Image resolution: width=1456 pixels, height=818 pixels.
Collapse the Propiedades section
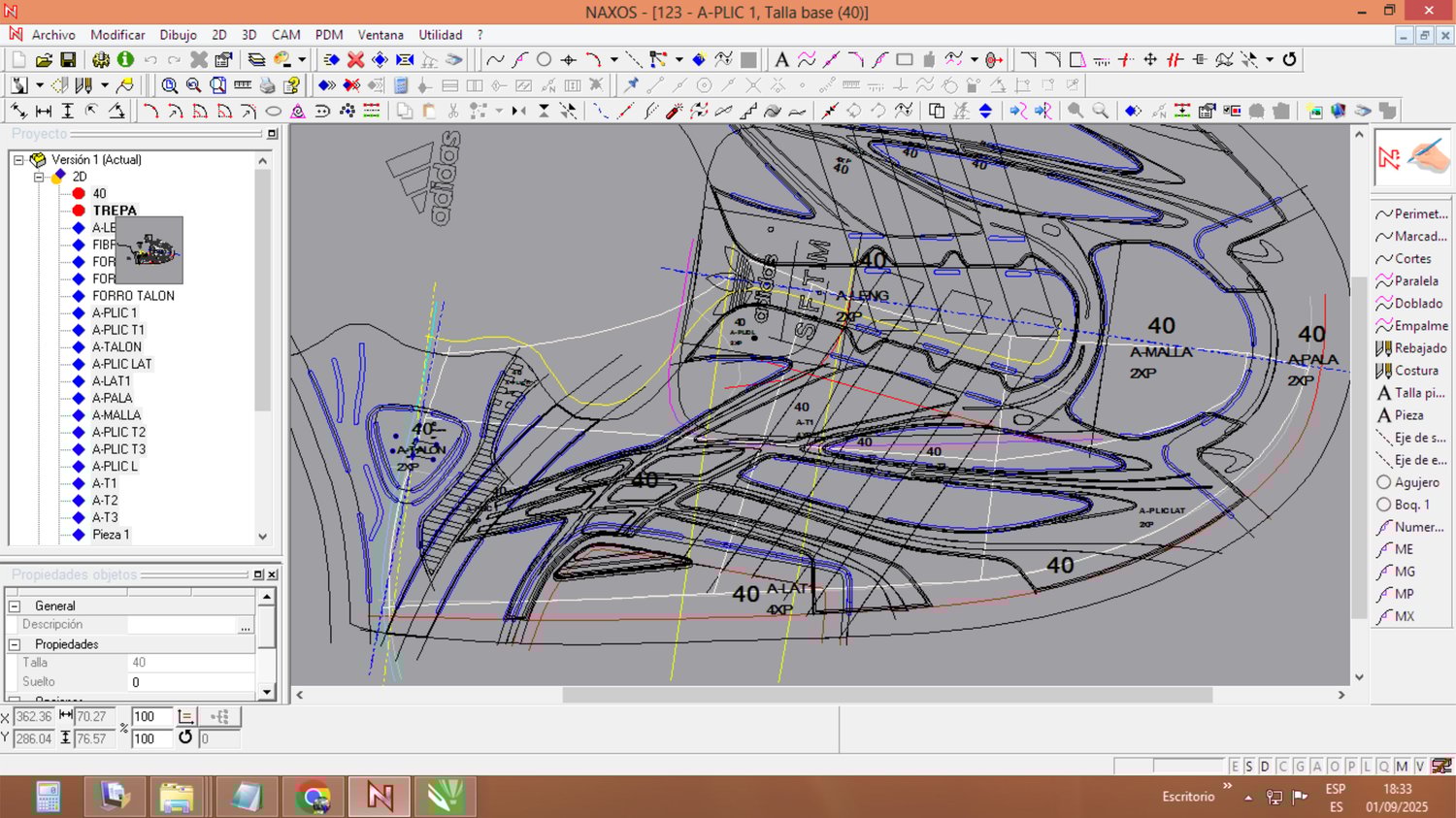(15, 644)
